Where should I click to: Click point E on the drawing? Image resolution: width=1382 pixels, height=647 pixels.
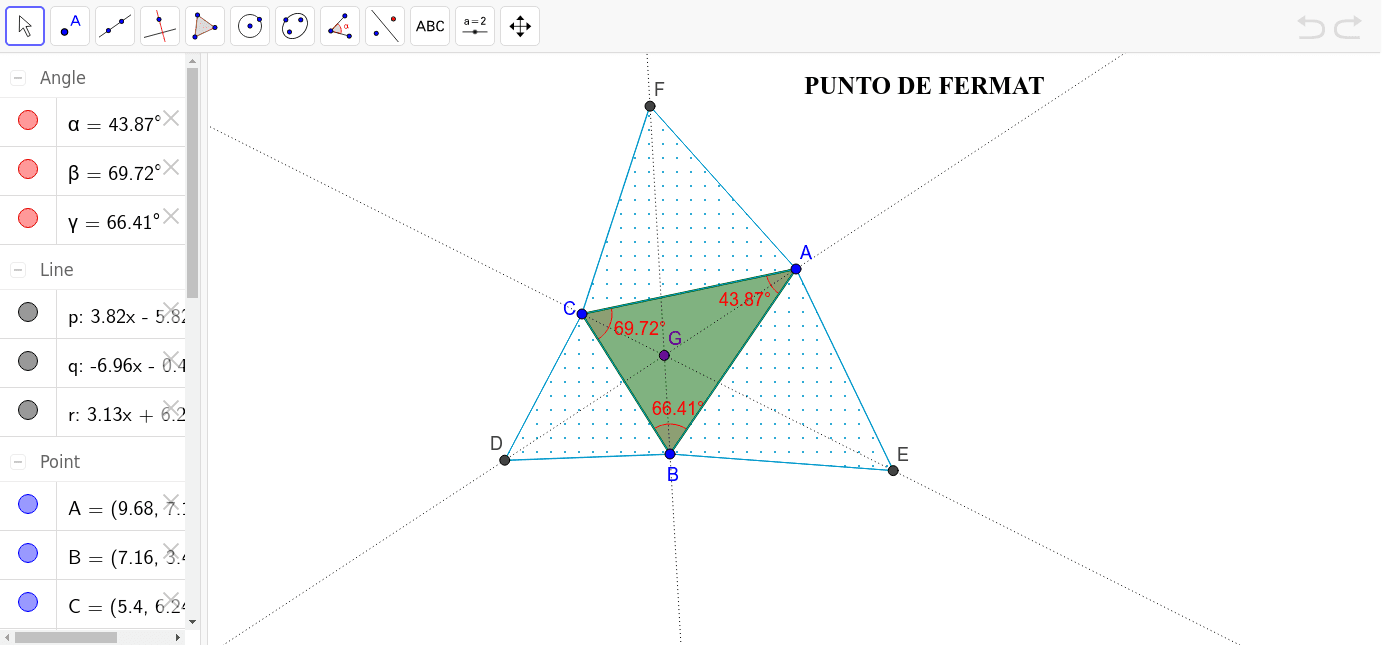(893, 470)
